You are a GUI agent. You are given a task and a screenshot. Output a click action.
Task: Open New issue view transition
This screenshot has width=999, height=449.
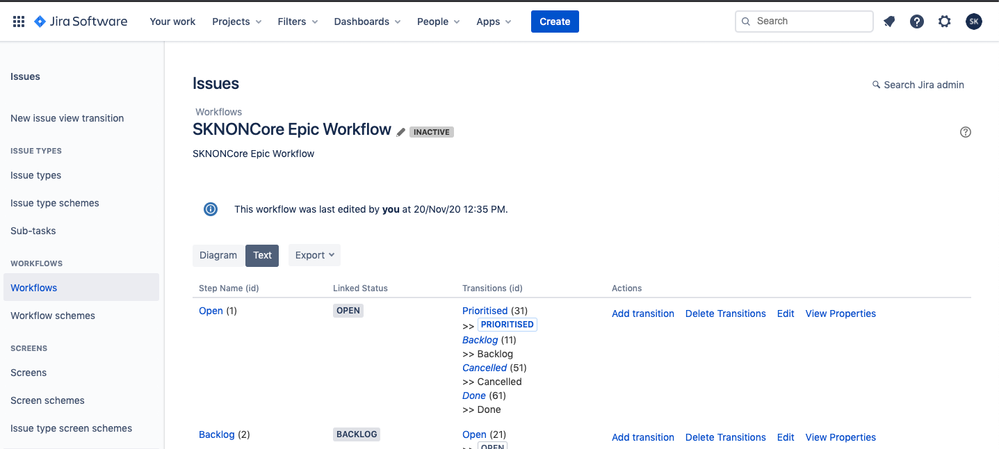coord(67,118)
